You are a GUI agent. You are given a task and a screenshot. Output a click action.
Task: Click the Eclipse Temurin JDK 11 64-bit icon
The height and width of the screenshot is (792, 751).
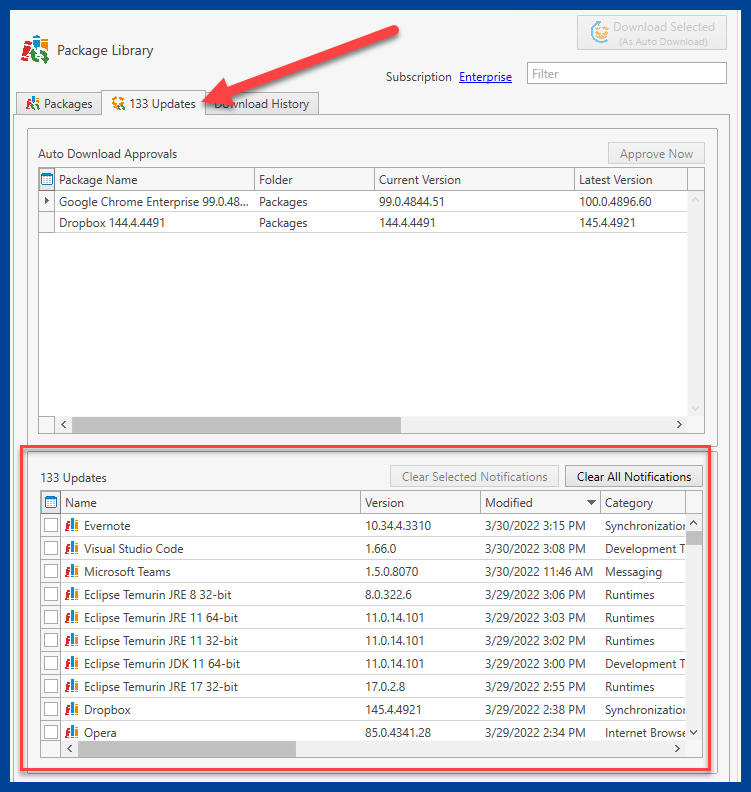coord(72,663)
